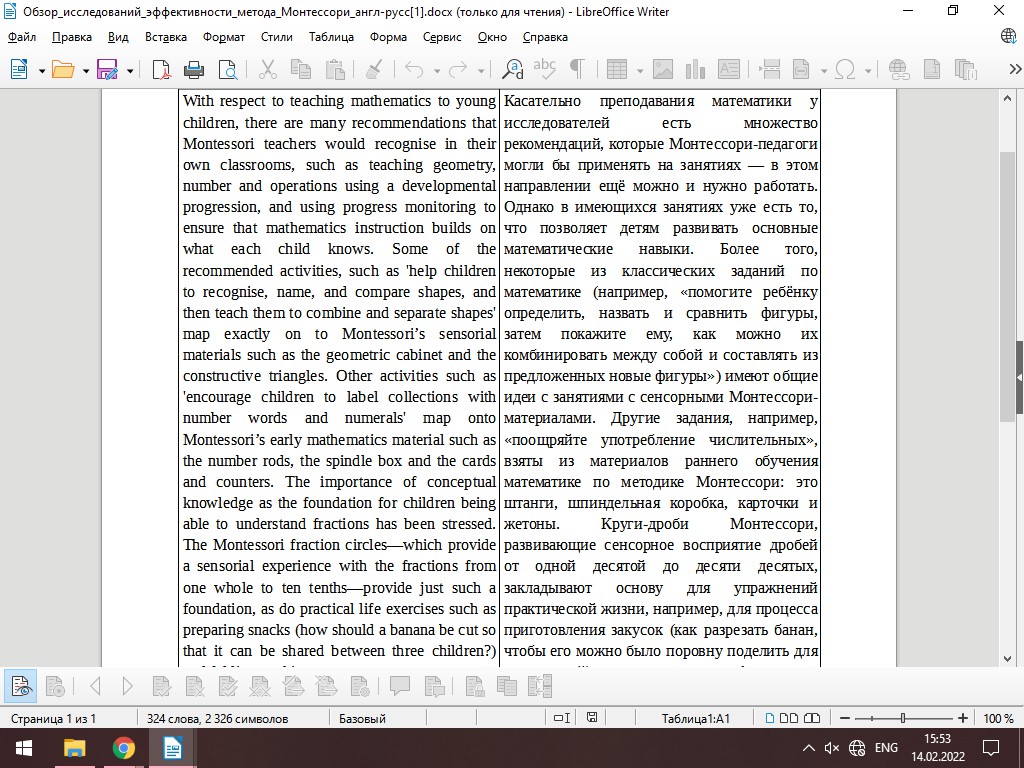Image resolution: width=1024 pixels, height=768 pixels.
Task: Select single-page view layout
Action: 770,718
